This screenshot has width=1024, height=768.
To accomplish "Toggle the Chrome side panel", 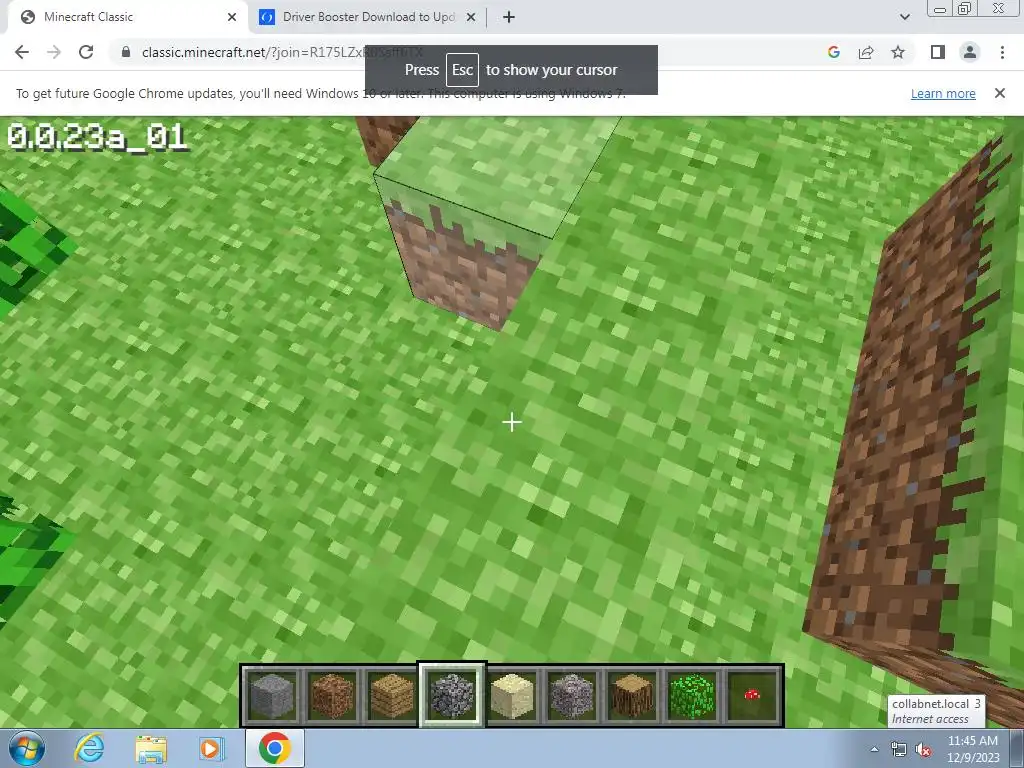I will pyautogui.click(x=938, y=52).
